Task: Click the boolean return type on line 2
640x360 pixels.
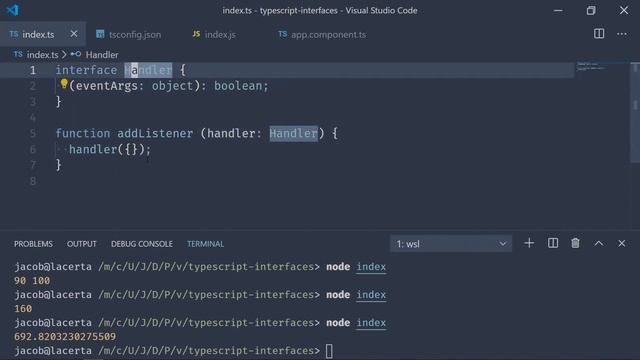Action: coord(238,86)
